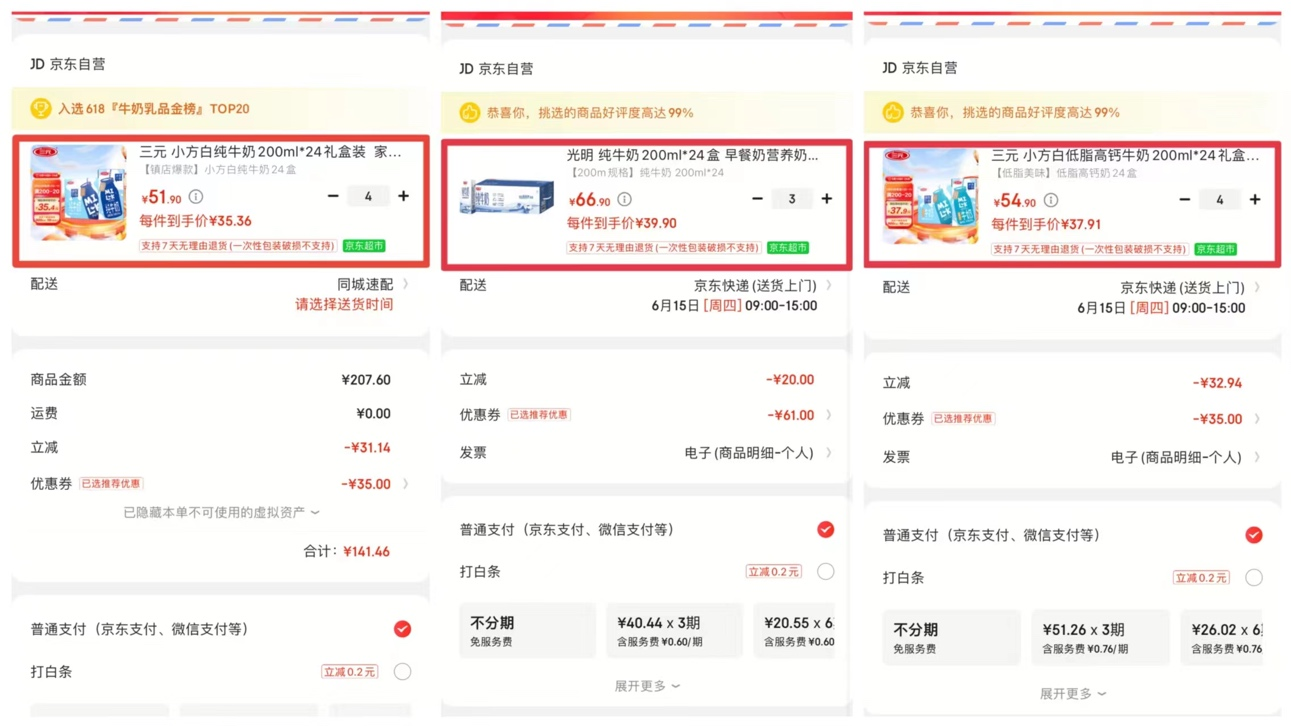Click plus button for 光明 纯牛奶

(827, 199)
